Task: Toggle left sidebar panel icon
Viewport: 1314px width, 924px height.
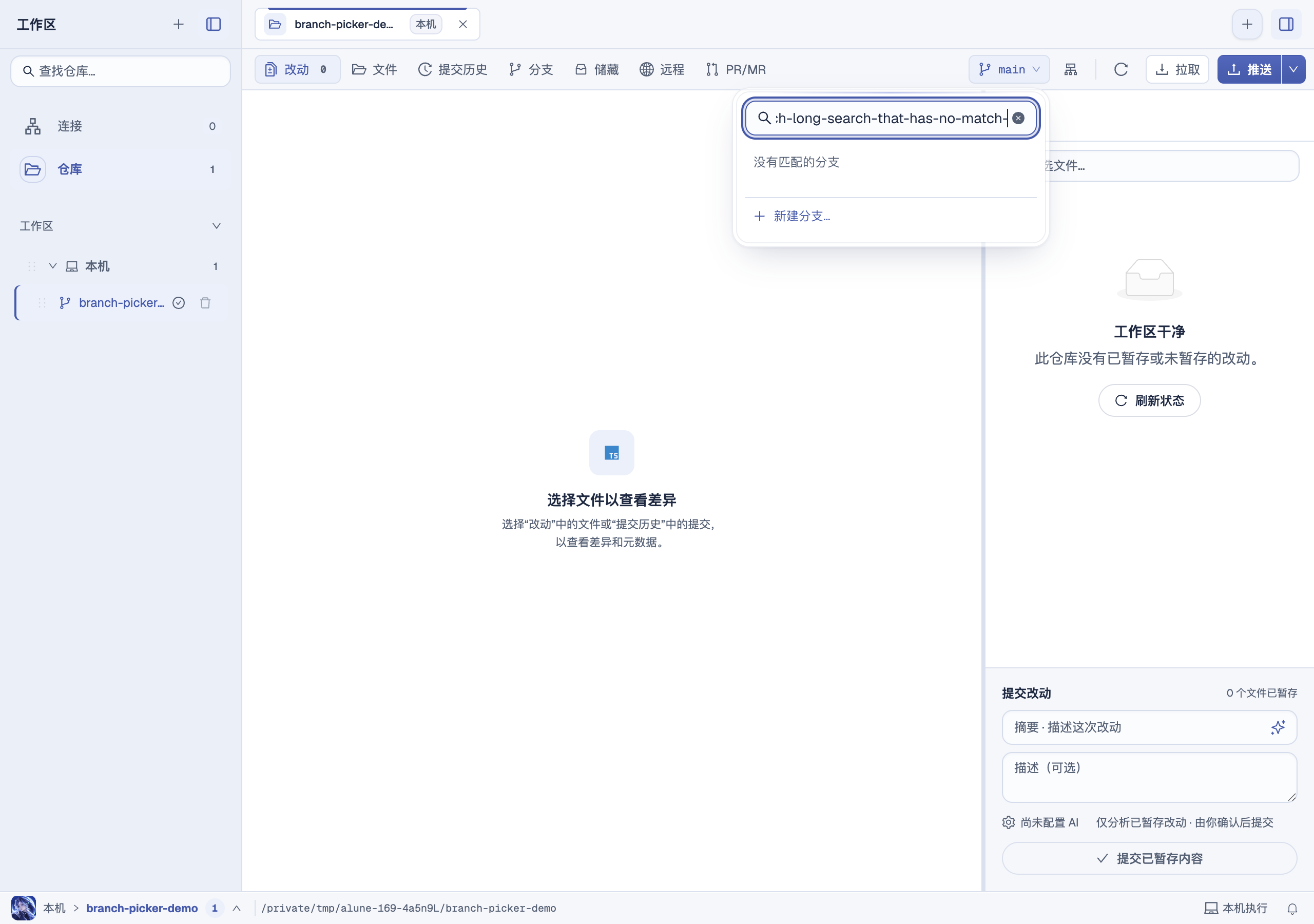Action: (214, 24)
